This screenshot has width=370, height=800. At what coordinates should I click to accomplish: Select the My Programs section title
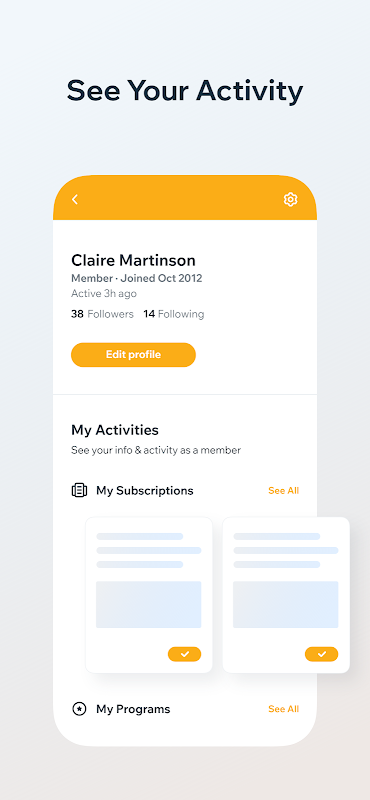(x=133, y=709)
